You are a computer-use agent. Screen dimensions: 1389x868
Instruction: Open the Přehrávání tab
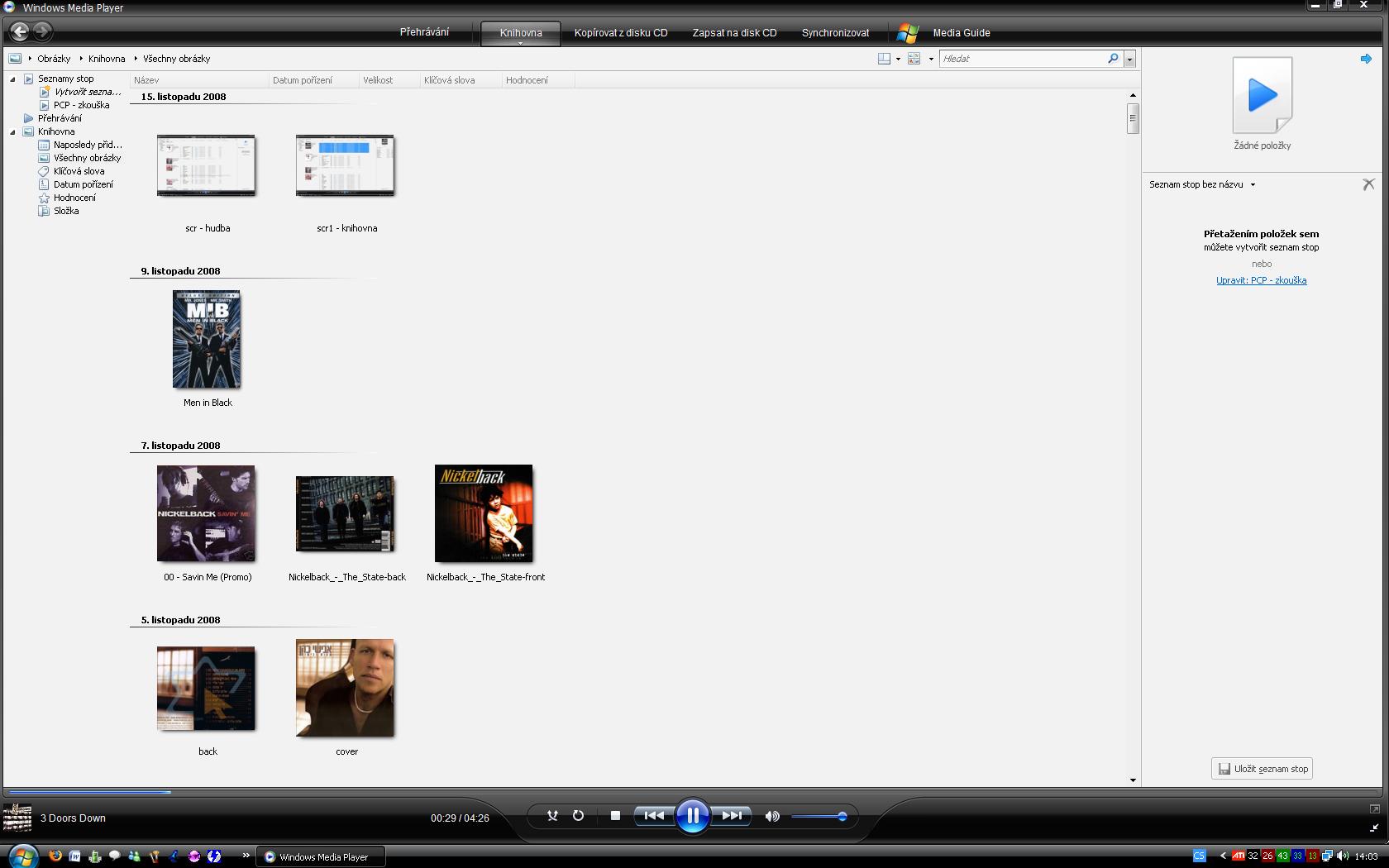424,32
